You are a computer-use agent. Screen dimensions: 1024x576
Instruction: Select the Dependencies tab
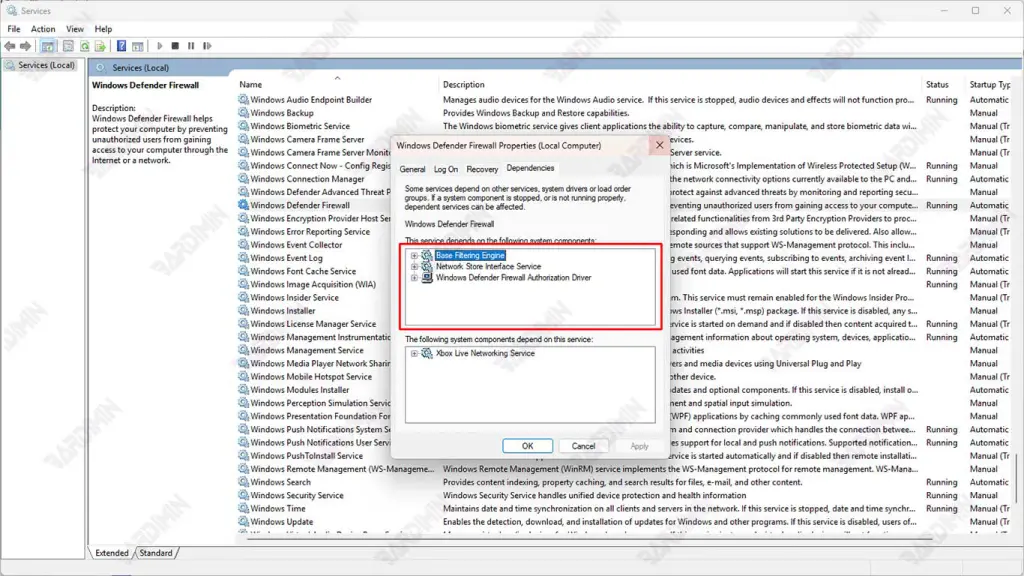point(530,168)
